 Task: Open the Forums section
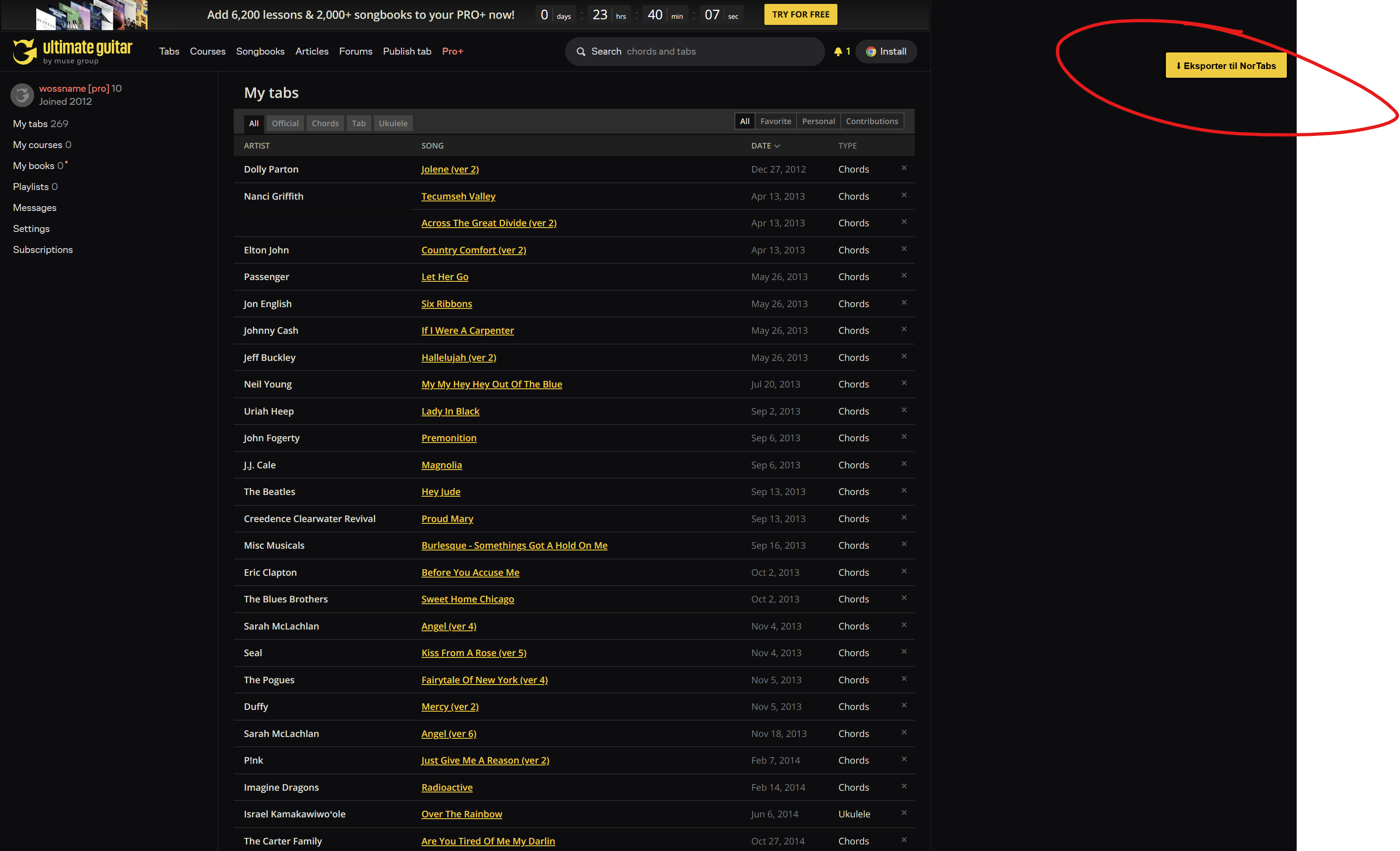[356, 52]
